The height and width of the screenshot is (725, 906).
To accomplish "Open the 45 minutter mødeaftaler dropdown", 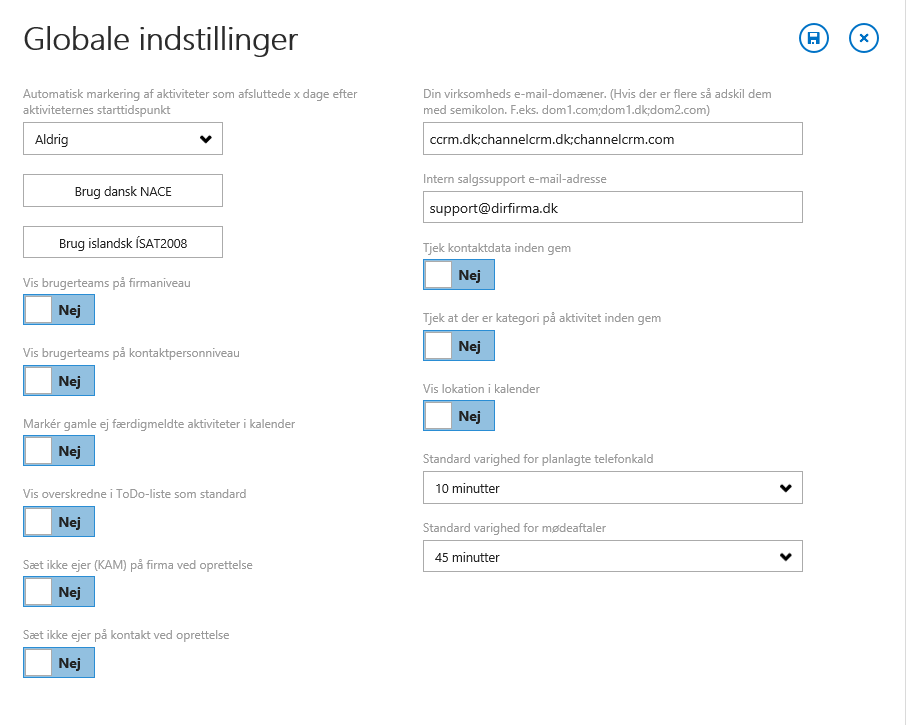I will (612, 557).
